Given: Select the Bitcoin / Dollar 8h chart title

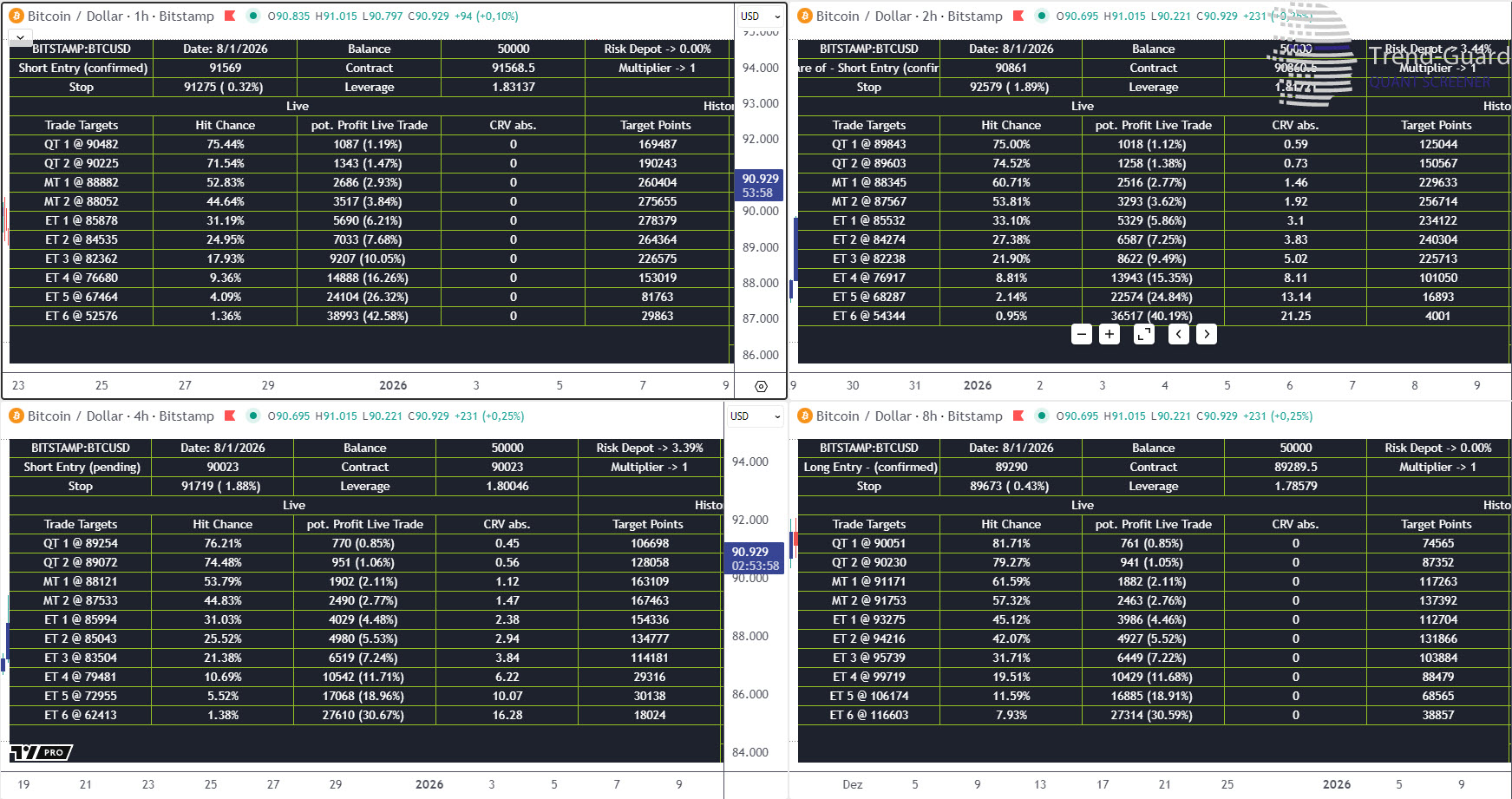Looking at the screenshot, I should (x=908, y=416).
